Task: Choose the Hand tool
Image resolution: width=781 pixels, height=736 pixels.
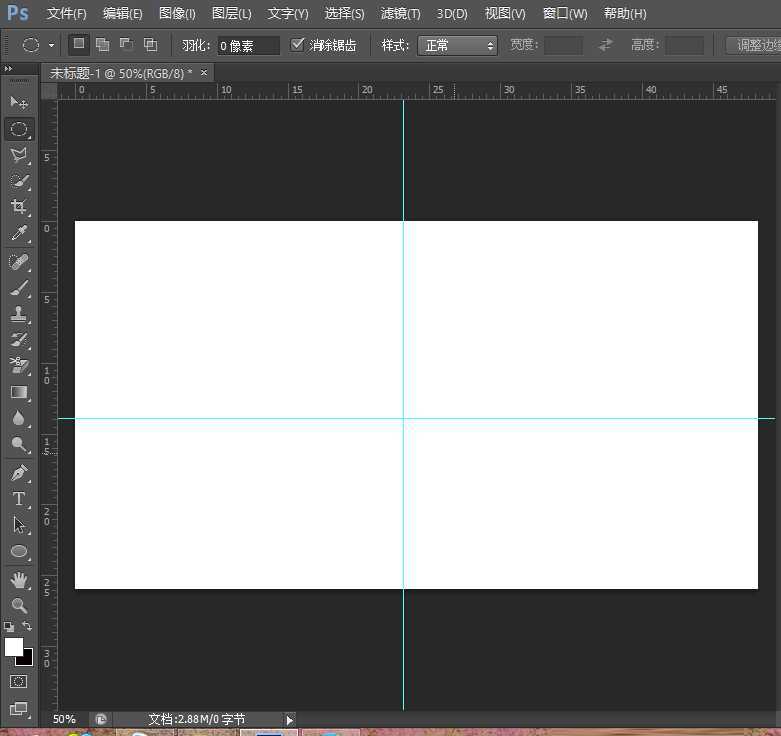Action: 19,580
